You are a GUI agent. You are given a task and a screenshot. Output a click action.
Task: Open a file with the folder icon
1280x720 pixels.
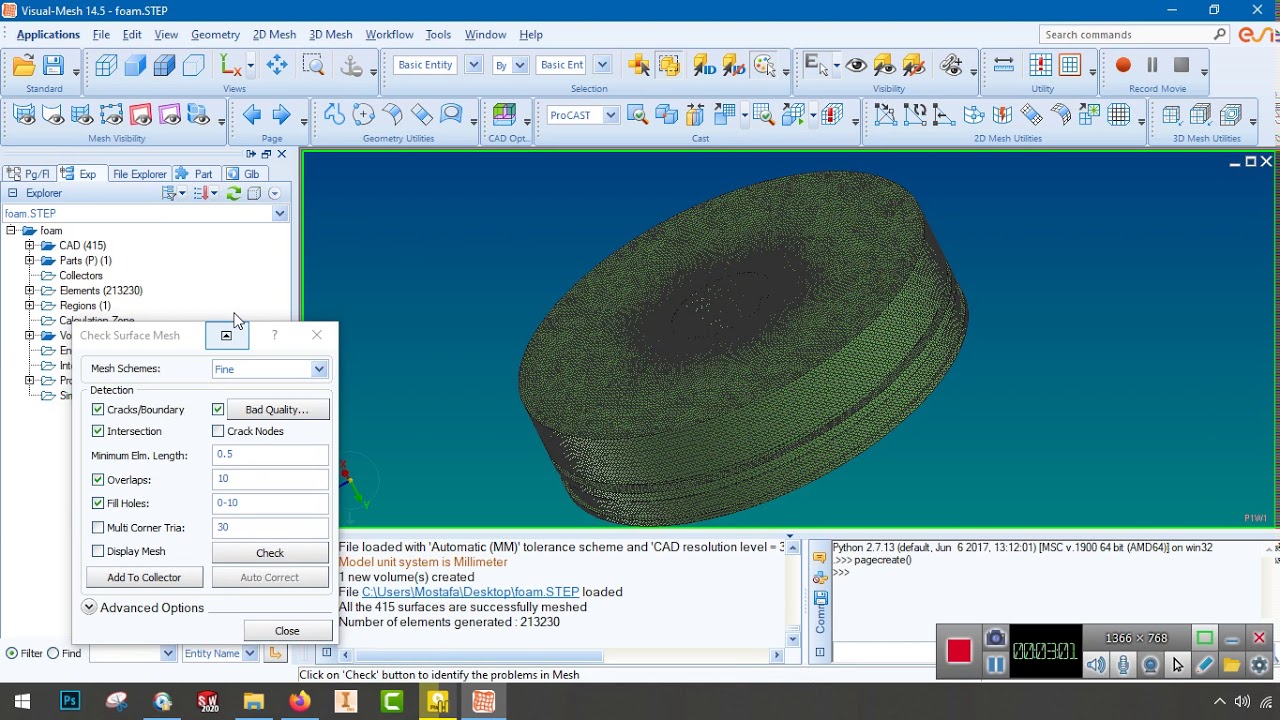tap(24, 66)
